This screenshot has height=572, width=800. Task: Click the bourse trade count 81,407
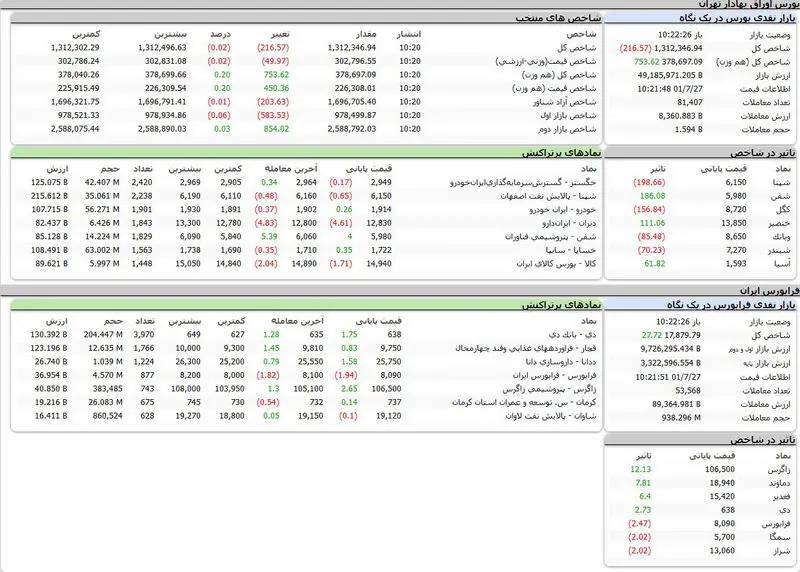[690, 103]
